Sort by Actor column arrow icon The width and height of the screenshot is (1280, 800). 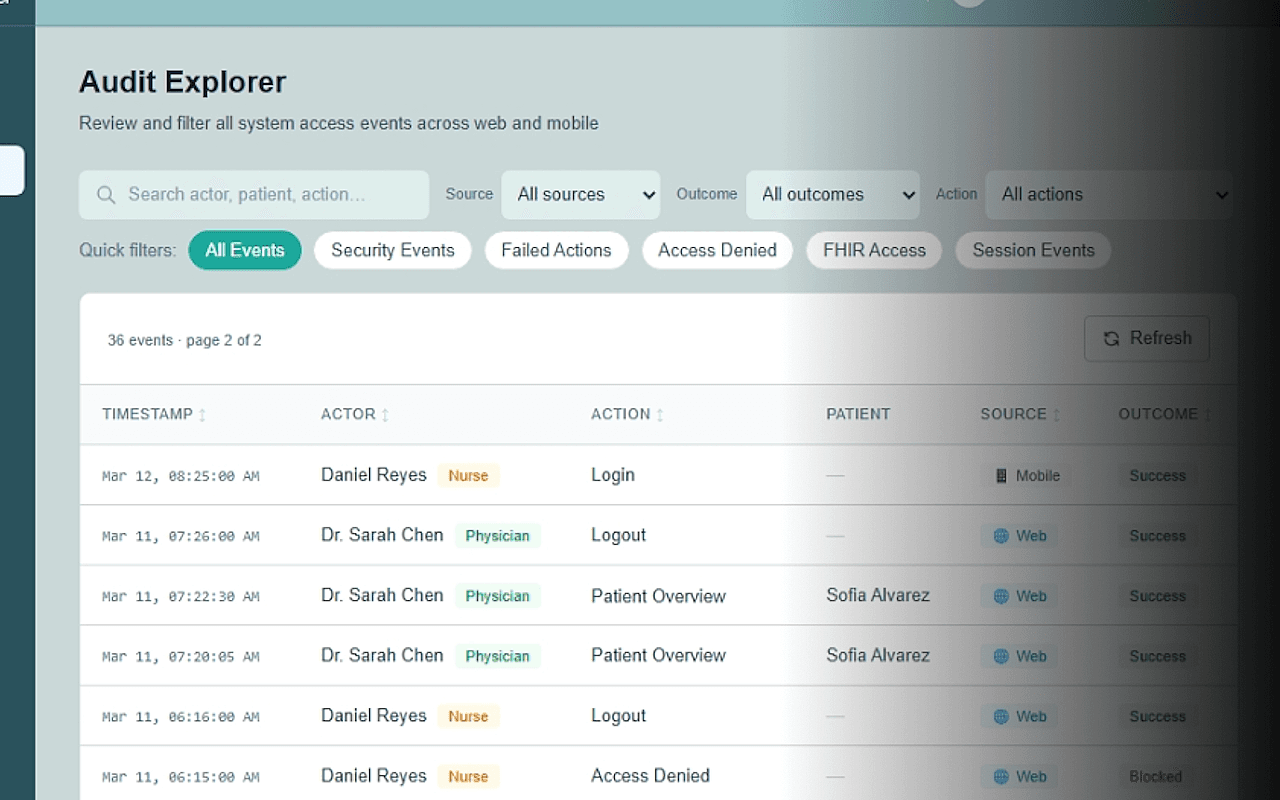click(386, 415)
